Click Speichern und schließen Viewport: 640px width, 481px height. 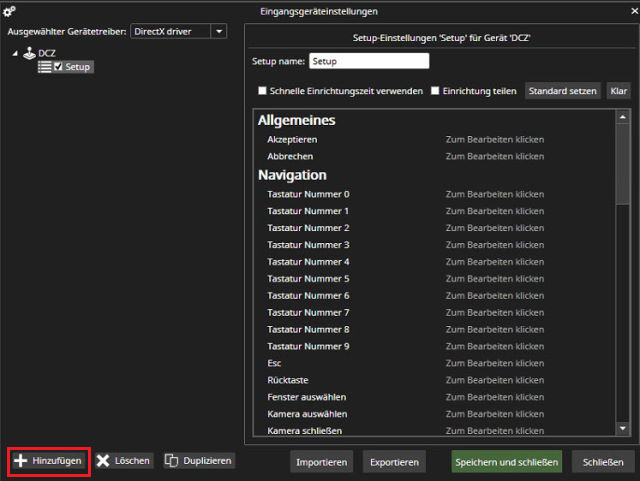click(x=507, y=462)
